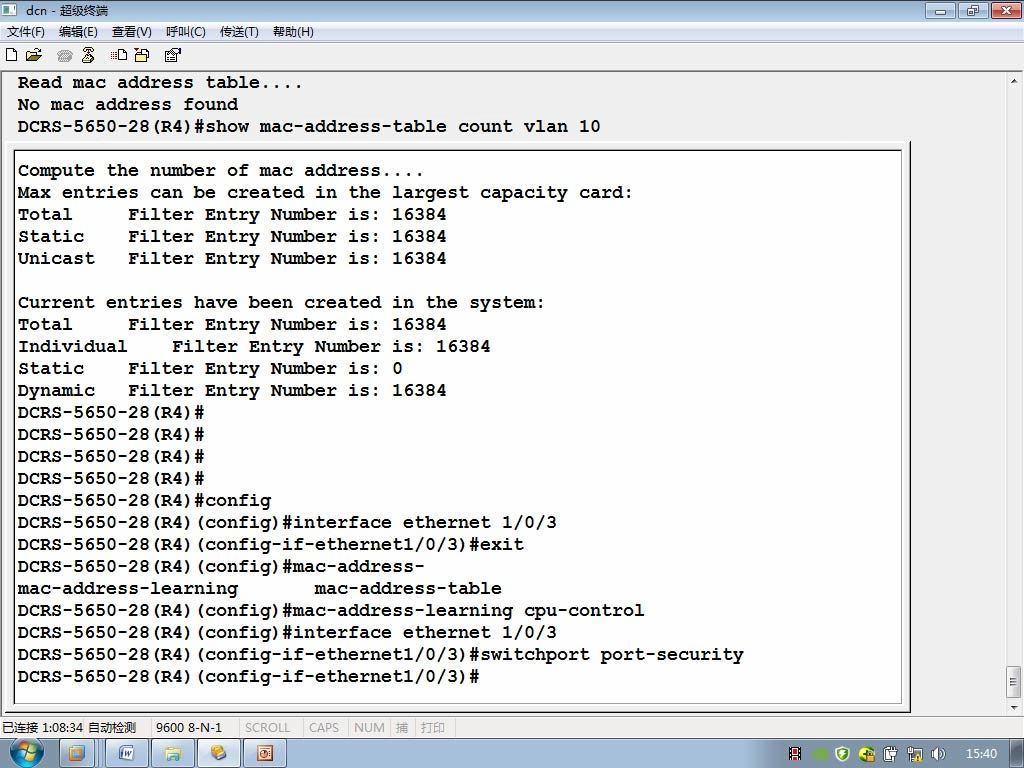Click the 'Max entries can be created' line

pos(325,193)
